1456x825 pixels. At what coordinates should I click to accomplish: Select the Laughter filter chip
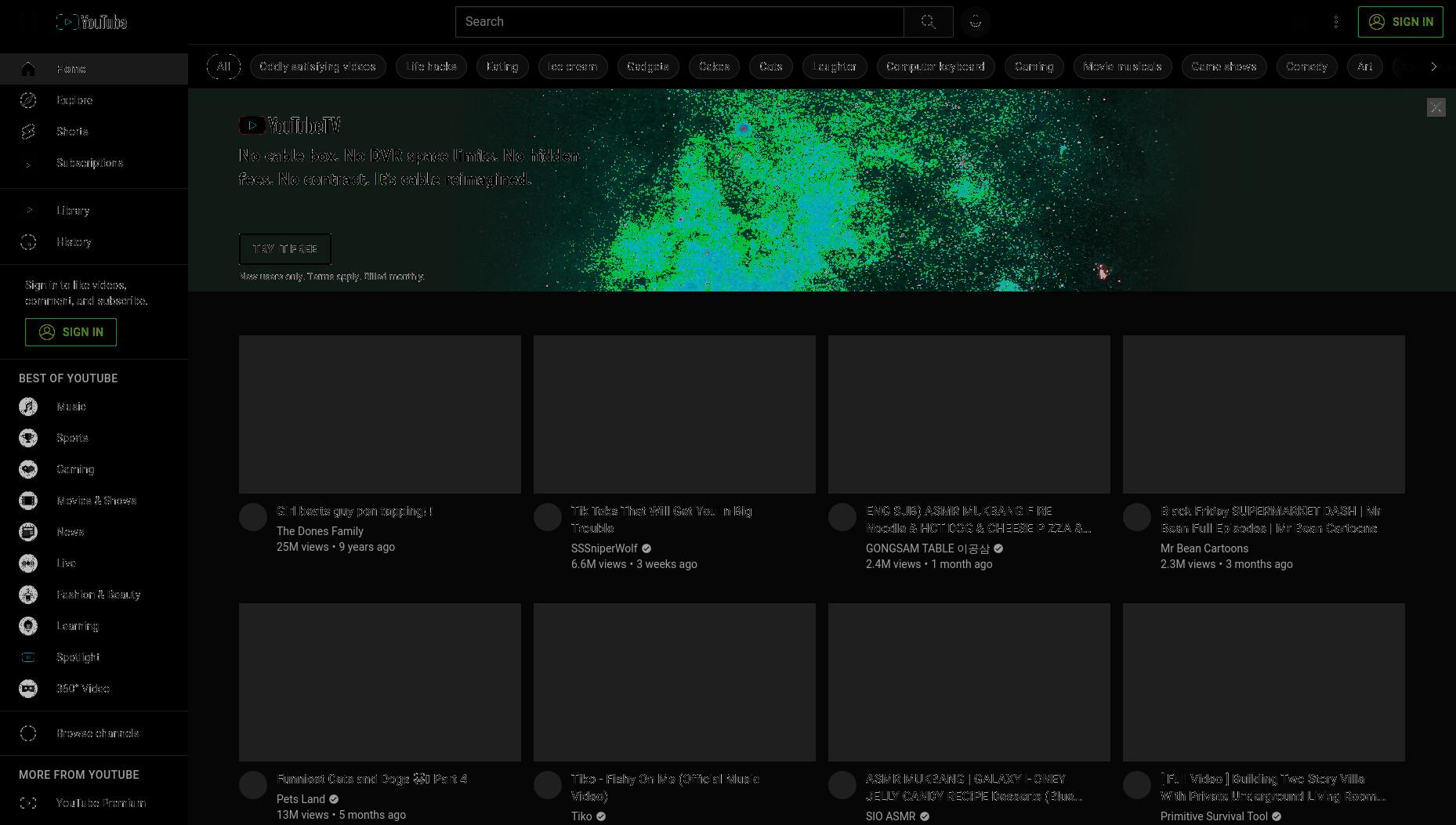(835, 67)
